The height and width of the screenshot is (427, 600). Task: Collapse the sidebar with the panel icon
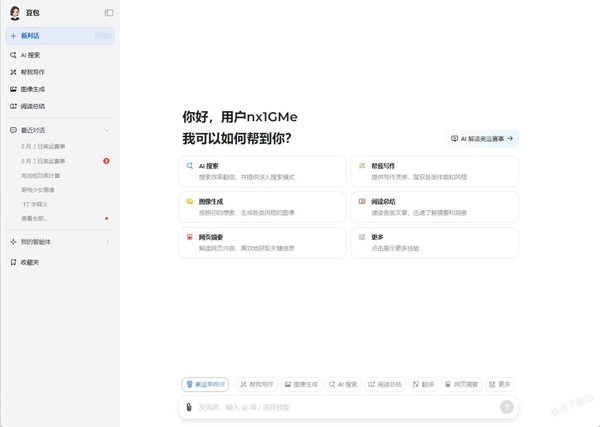pos(109,13)
